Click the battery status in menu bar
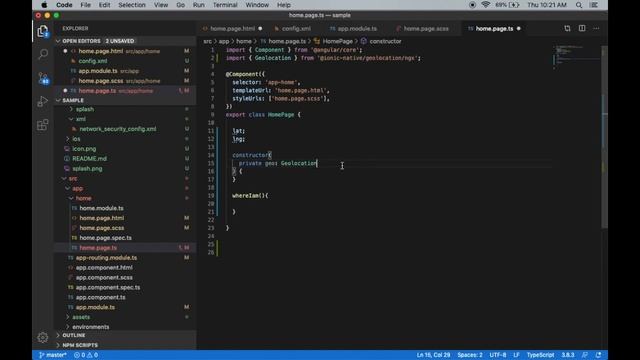The width and height of the screenshot is (640, 360). click(507, 5)
